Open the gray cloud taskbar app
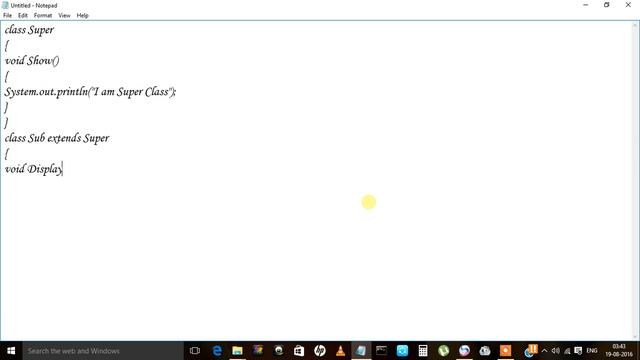This screenshot has width=640, height=360. [484, 351]
